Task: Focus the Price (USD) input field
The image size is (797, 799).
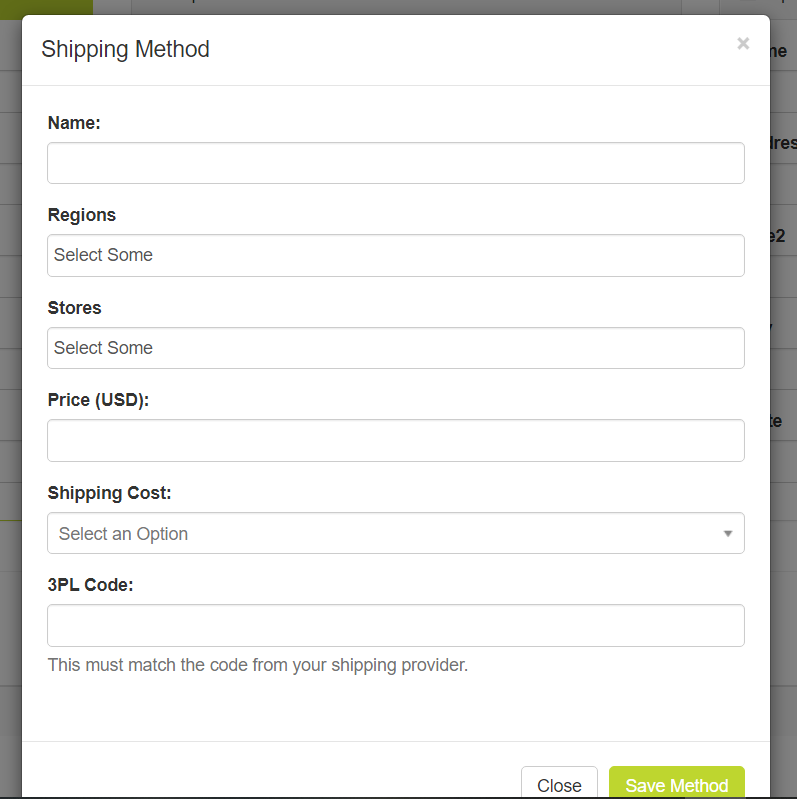Action: (395, 441)
